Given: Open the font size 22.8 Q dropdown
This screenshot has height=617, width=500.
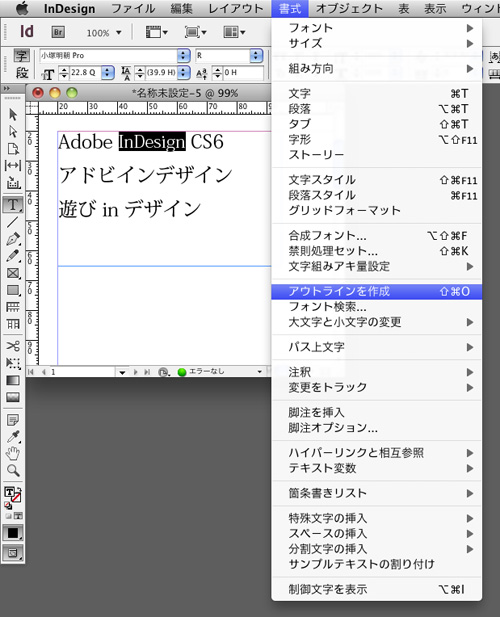Looking at the screenshot, I should (108, 73).
